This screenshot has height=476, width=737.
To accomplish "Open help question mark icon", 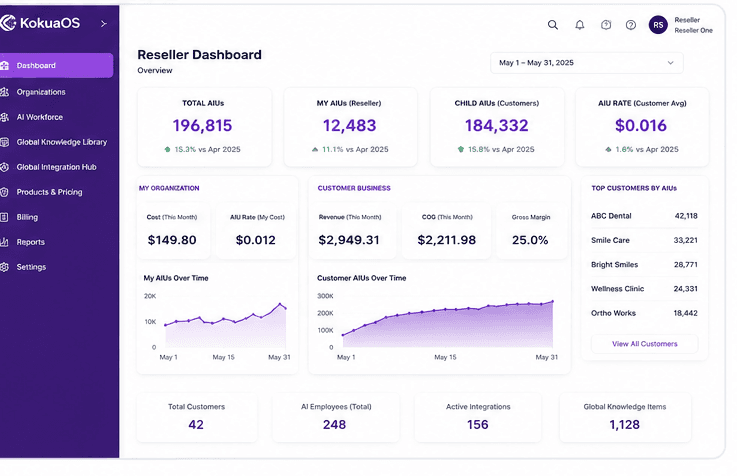I will pyautogui.click(x=631, y=25).
